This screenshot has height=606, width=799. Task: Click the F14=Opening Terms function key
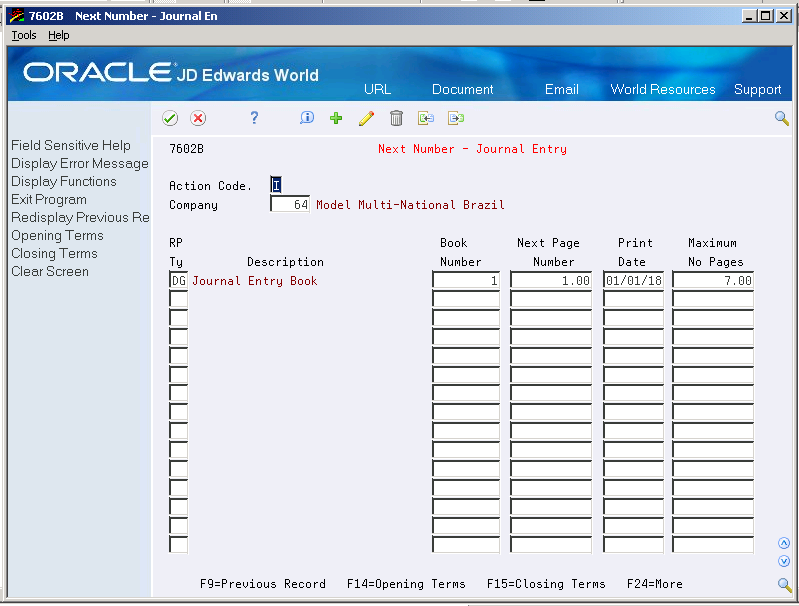406,584
